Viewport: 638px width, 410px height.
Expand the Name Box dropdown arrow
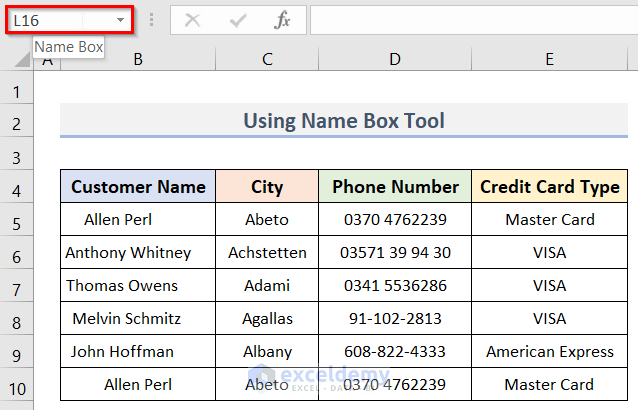tap(120, 20)
